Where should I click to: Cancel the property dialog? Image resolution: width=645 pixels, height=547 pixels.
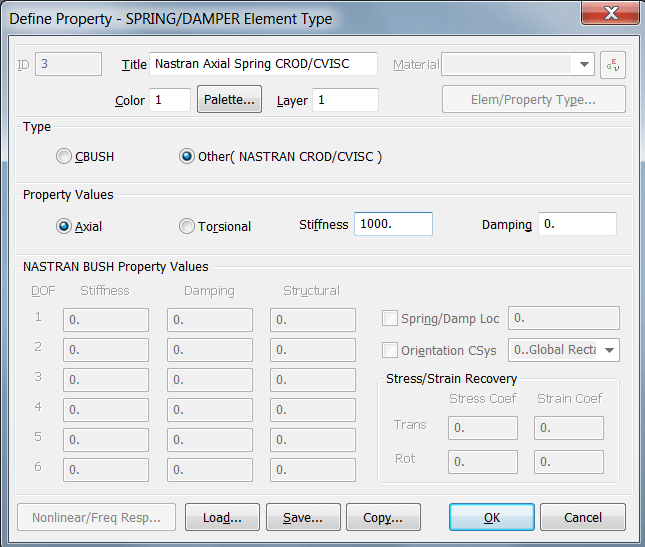[x=583, y=517]
